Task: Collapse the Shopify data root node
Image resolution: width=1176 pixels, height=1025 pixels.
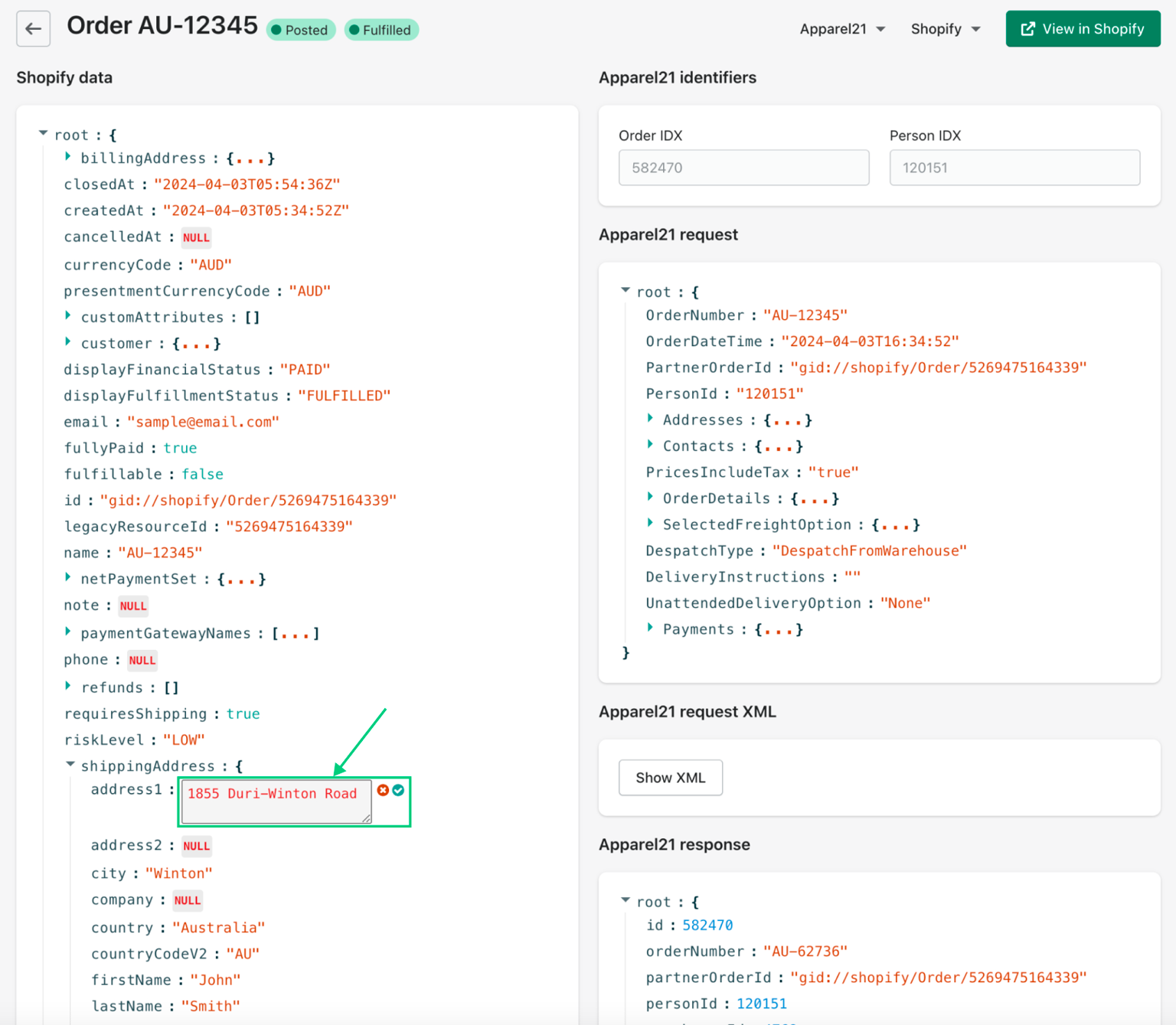Action: click(43, 134)
